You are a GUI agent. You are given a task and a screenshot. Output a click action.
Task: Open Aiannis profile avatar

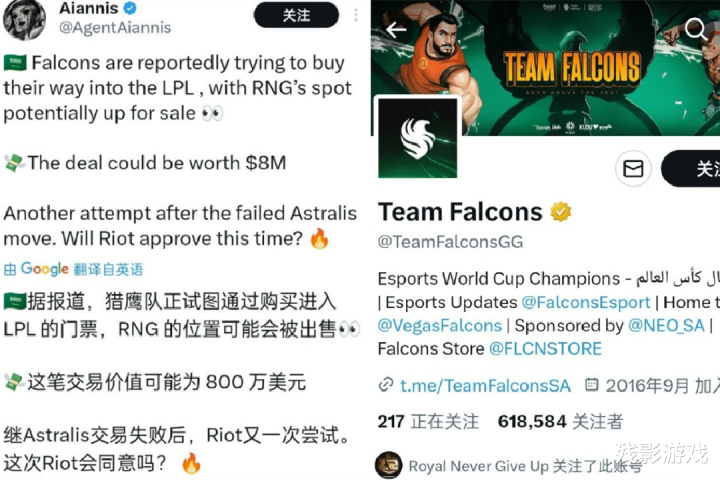coord(24,20)
